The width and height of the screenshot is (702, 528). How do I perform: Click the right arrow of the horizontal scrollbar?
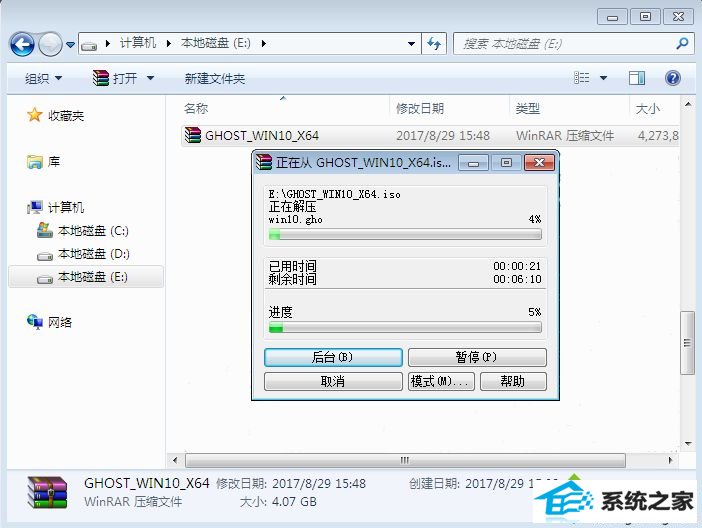pyautogui.click(x=670, y=460)
